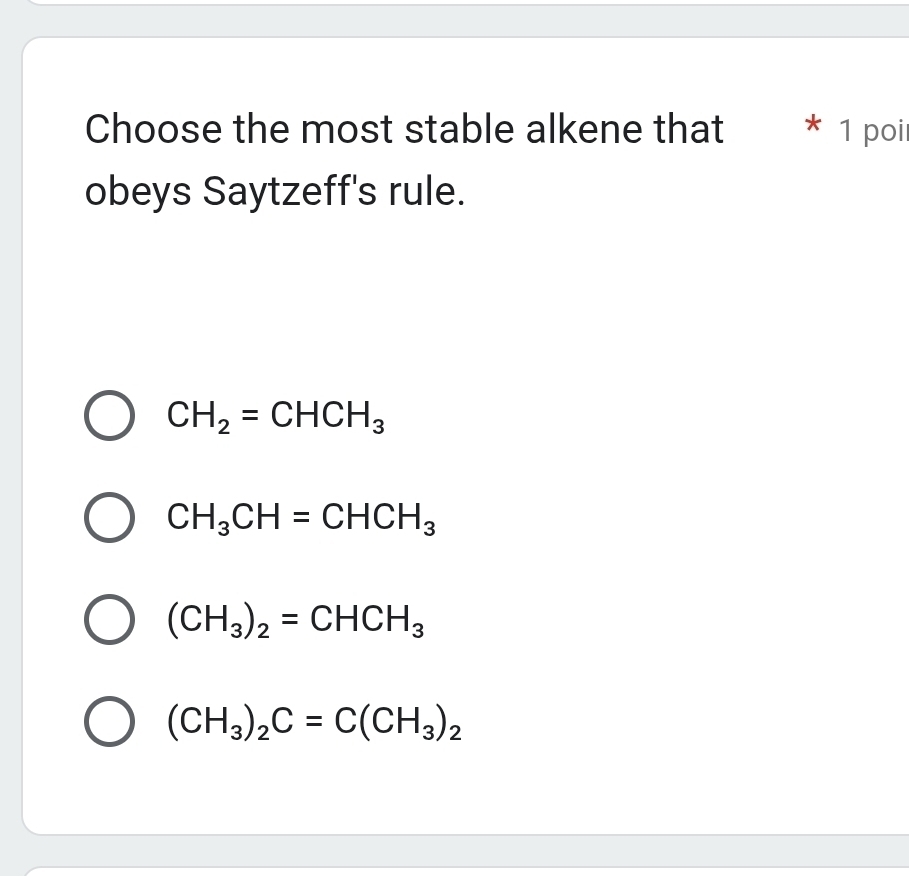Select the (CH₃)₂C = C(CH₃)₂ radio button
The height and width of the screenshot is (876, 909).
[110, 722]
